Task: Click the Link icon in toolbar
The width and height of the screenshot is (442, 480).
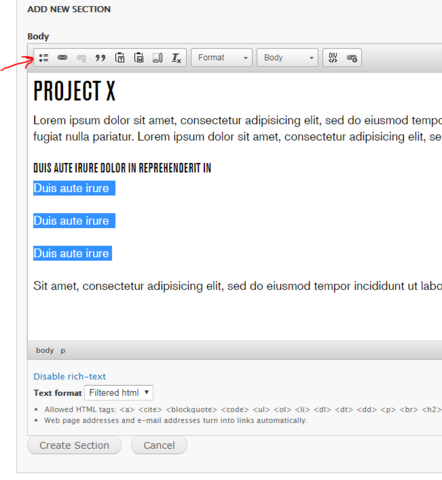Action: pos(62,58)
